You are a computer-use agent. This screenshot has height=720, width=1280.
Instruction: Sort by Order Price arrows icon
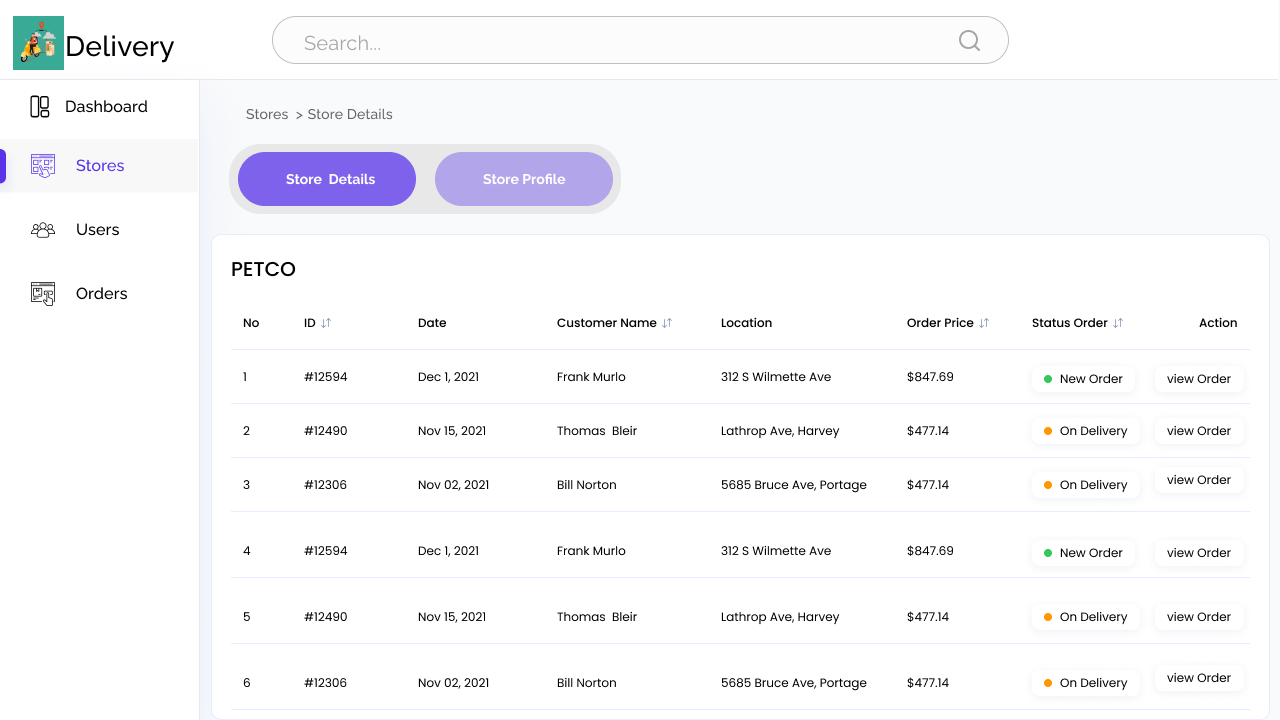point(984,323)
